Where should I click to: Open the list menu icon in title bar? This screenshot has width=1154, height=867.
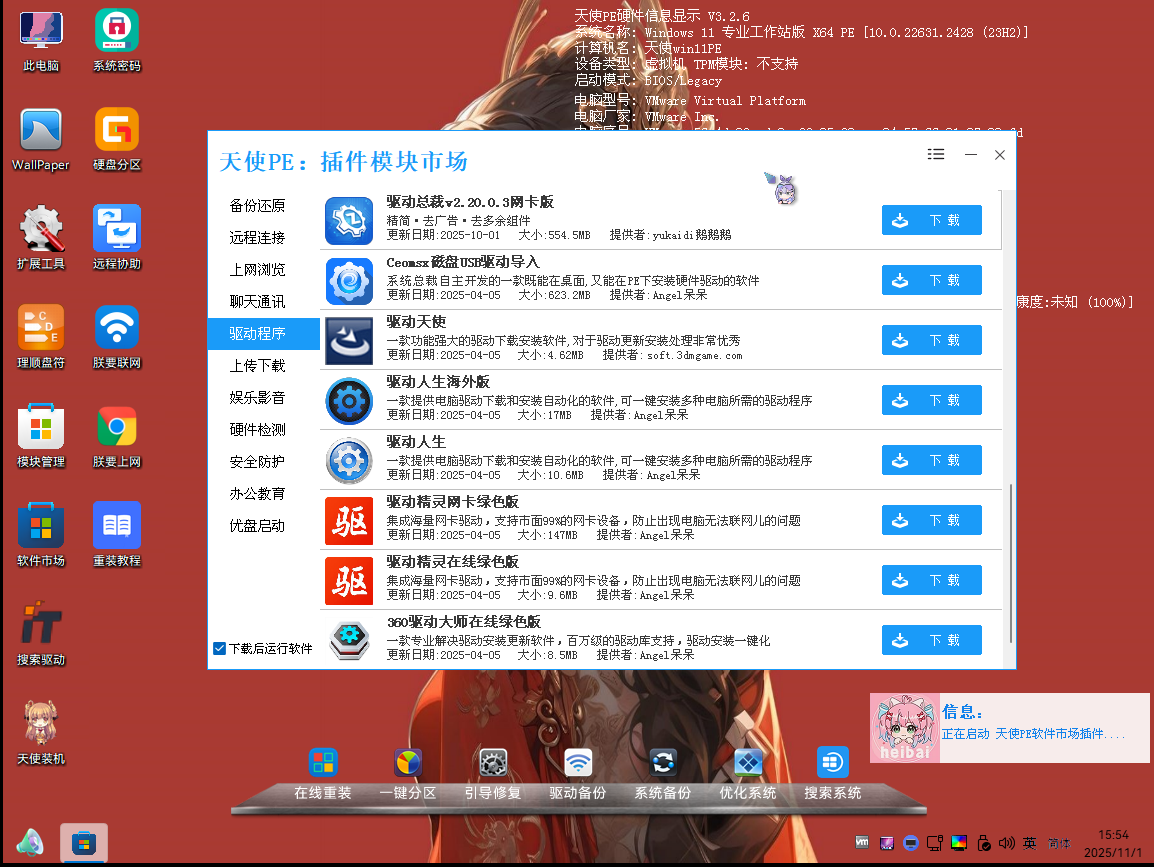pos(936,154)
